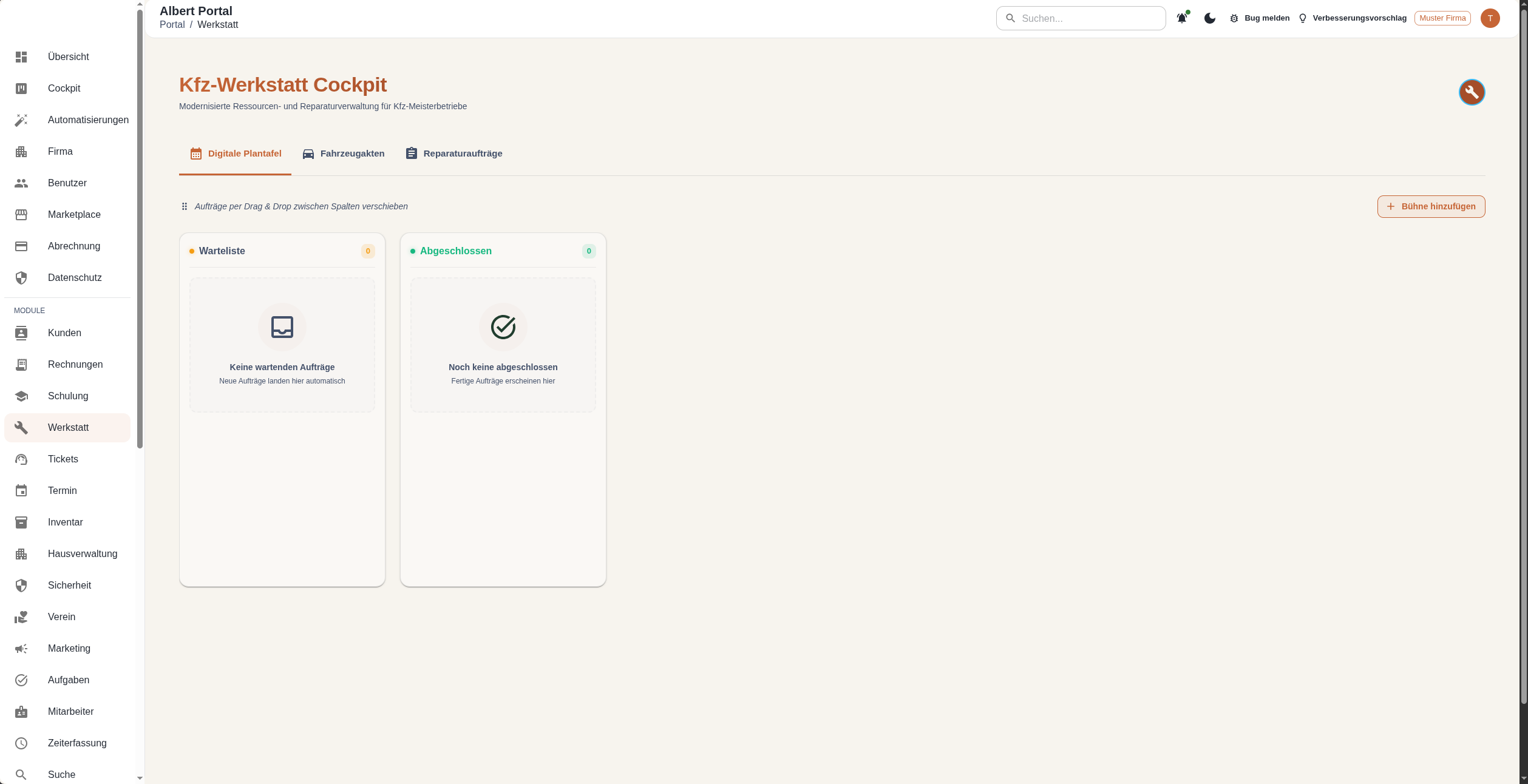Click the Werkstatt wrench sidebar icon

click(x=21, y=428)
